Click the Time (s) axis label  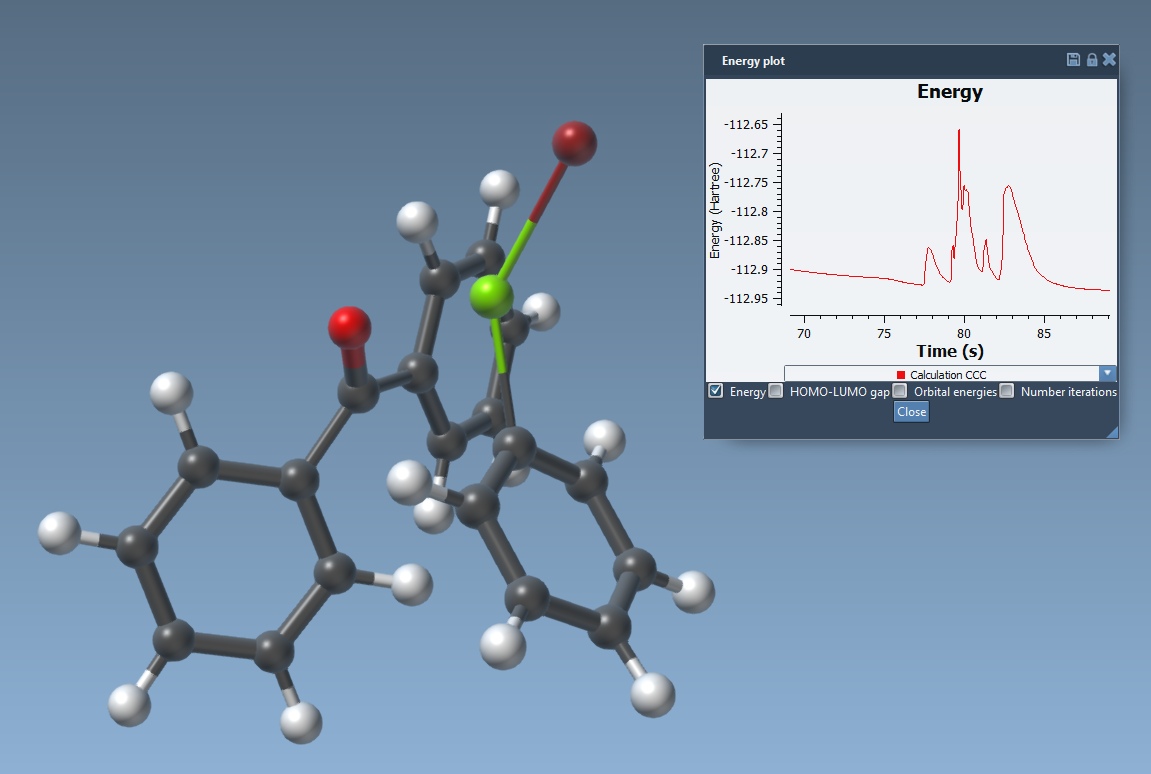pyautogui.click(x=949, y=351)
